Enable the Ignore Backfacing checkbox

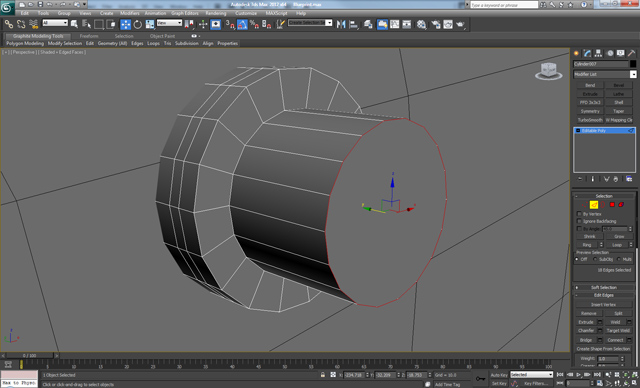click(x=579, y=221)
